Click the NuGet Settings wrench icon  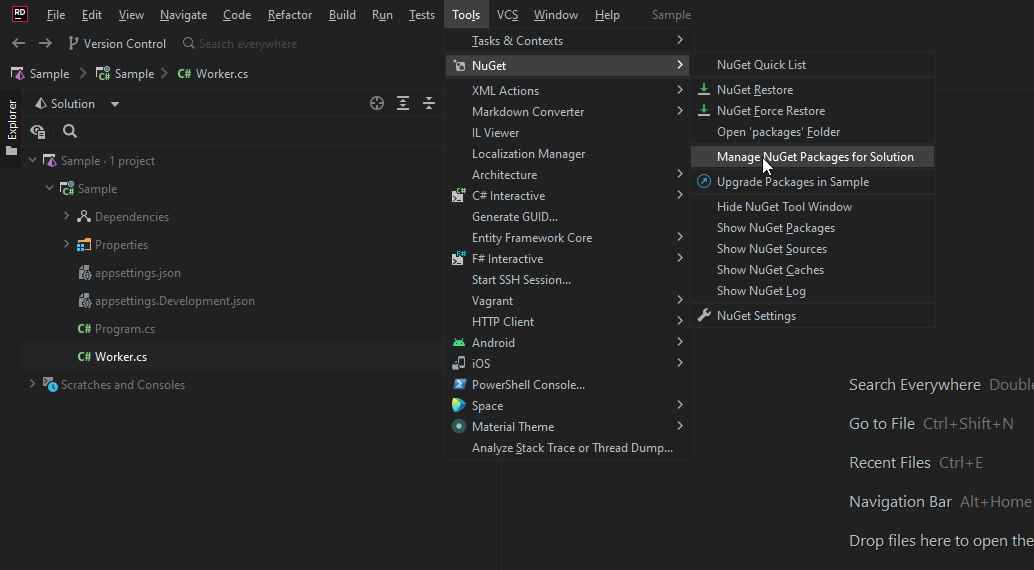coord(704,315)
